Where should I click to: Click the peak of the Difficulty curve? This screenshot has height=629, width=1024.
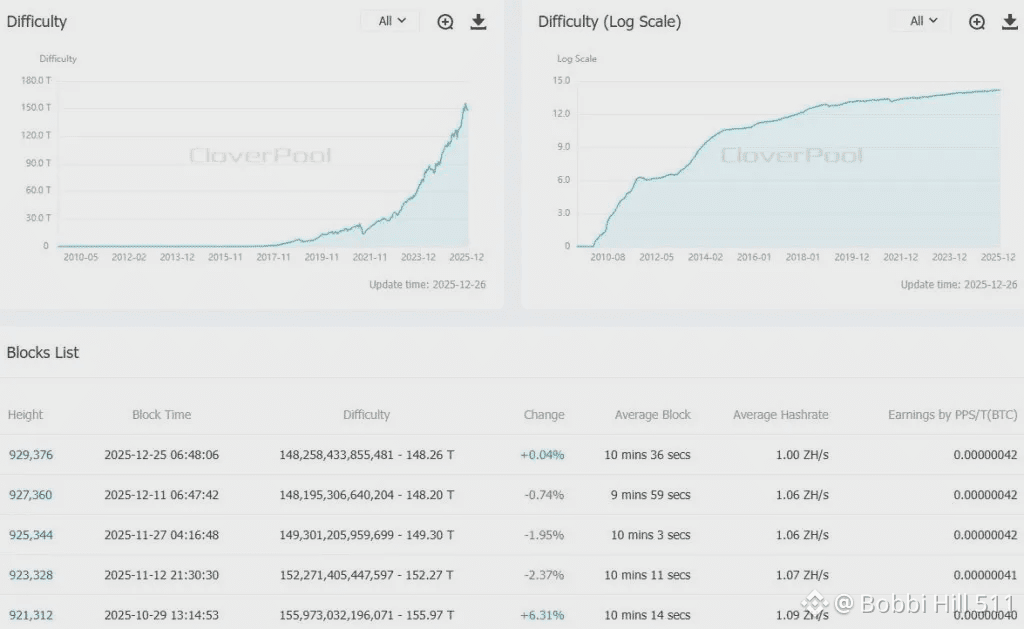466,104
